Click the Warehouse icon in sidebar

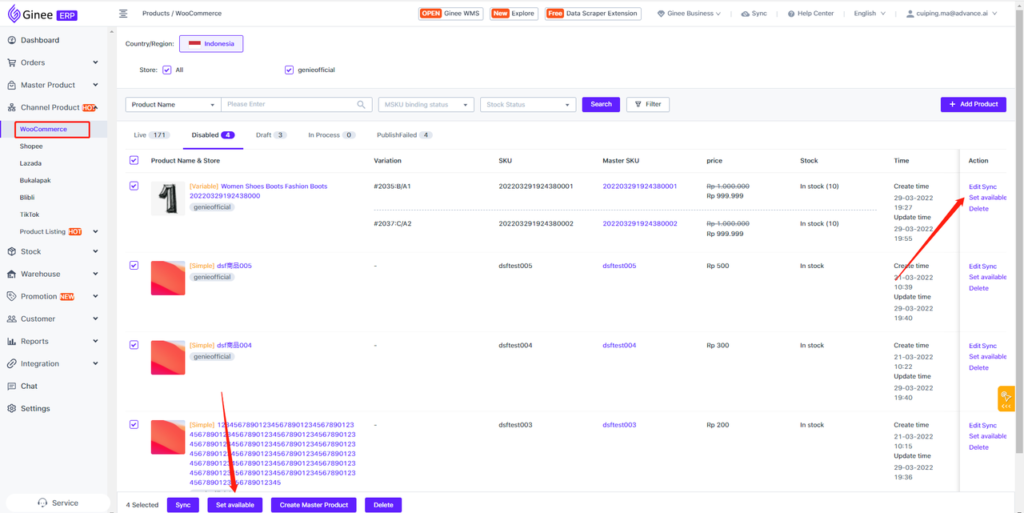[x=11, y=274]
